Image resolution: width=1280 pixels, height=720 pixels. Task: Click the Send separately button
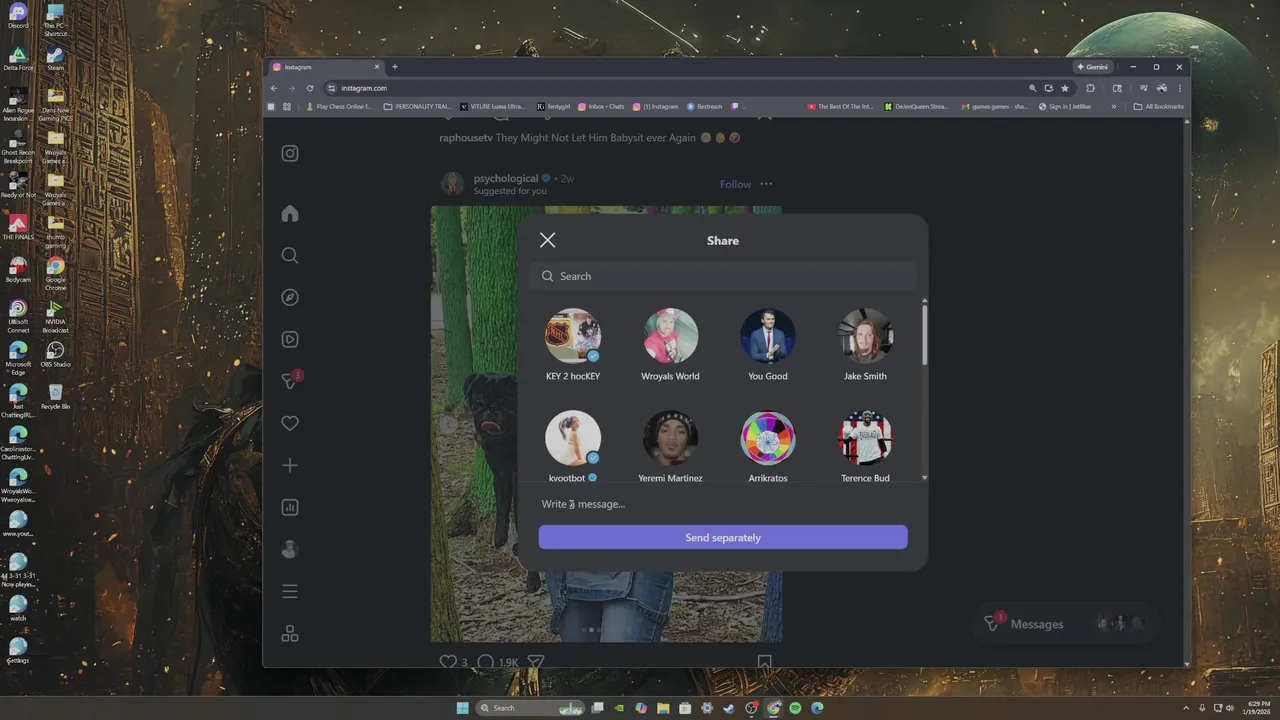click(x=723, y=537)
